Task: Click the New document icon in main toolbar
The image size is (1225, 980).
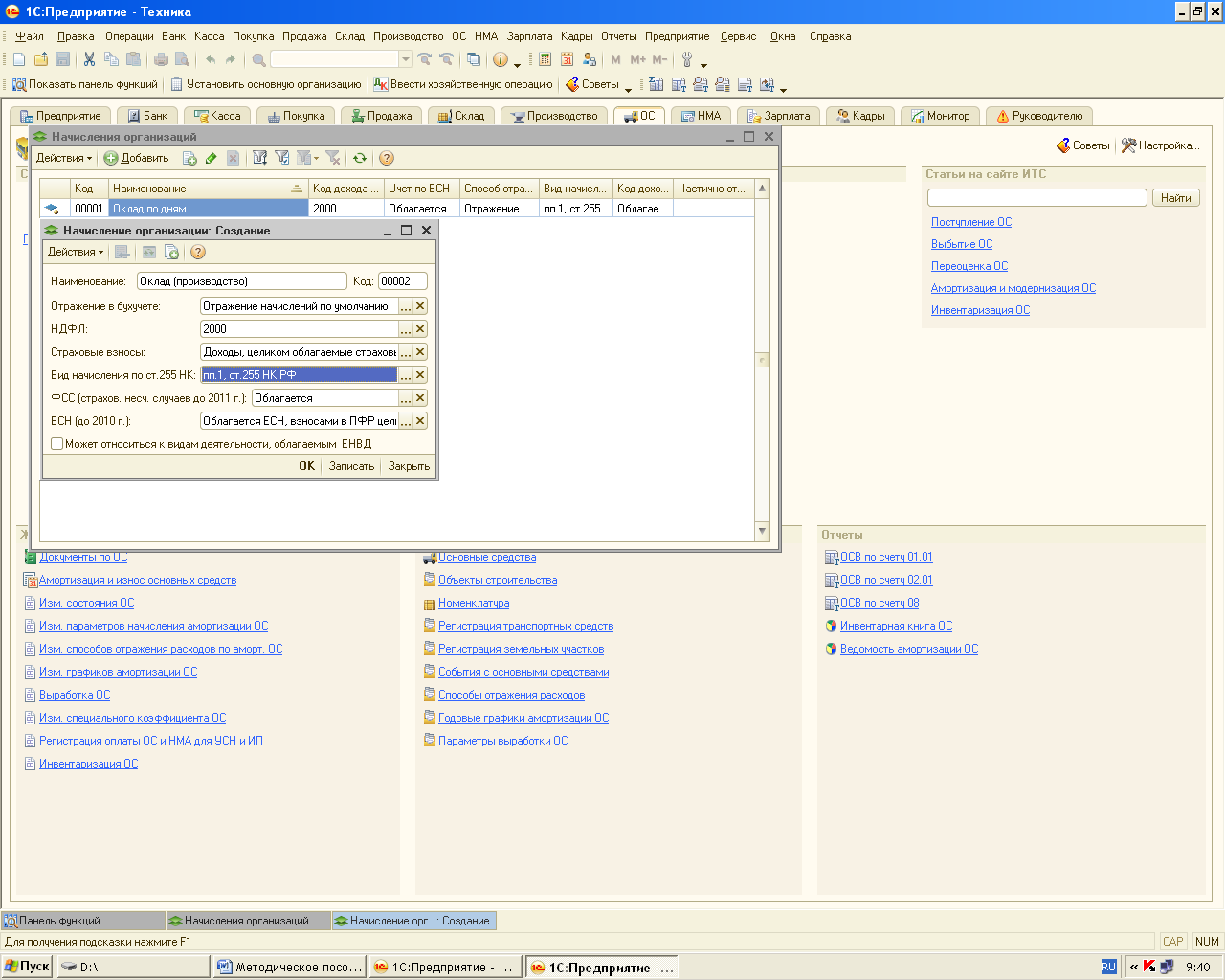Action: pyautogui.click(x=19, y=59)
